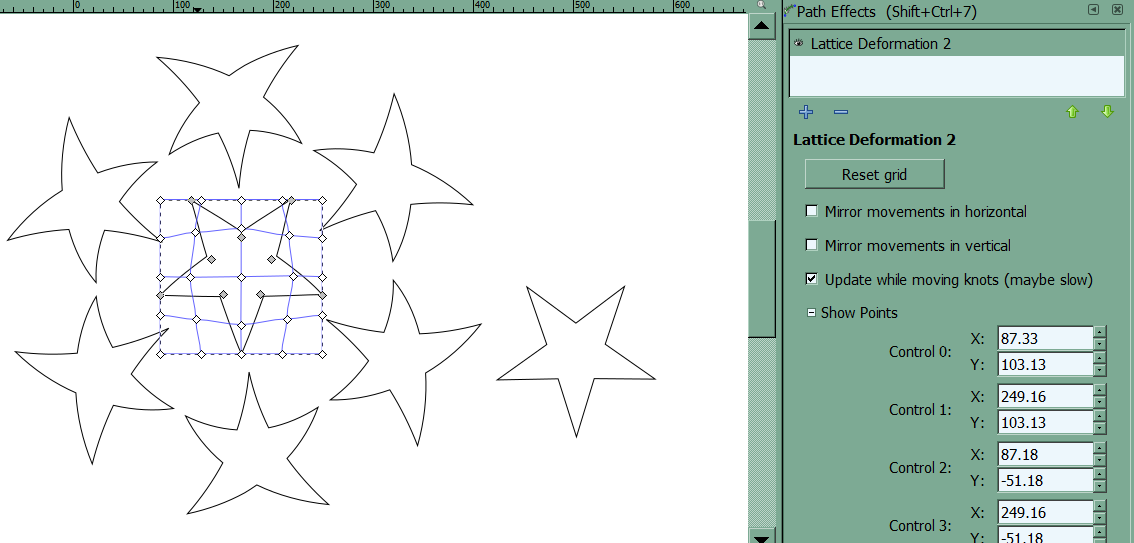Toggle visibility of Lattice Deformation 2 effect
The height and width of the screenshot is (543, 1134).
coord(799,43)
